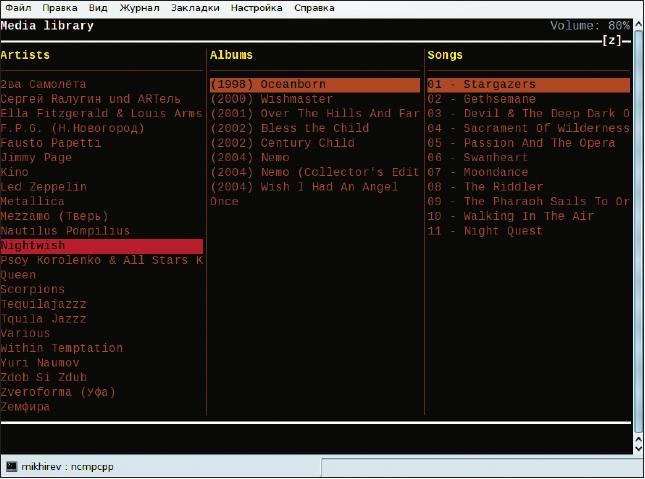The height and width of the screenshot is (479, 645).
Task: Select the artist Within Temptation
Action: (x=62, y=348)
